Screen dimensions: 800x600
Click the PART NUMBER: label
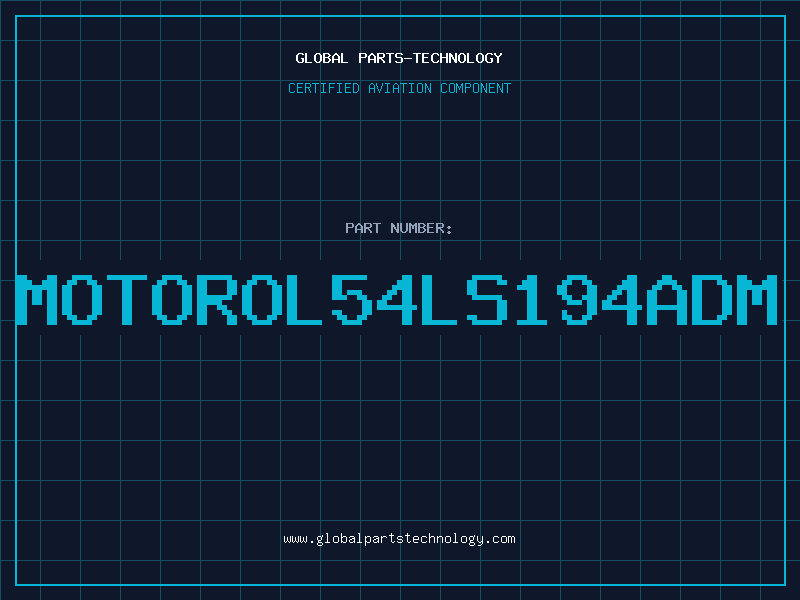click(x=398, y=228)
